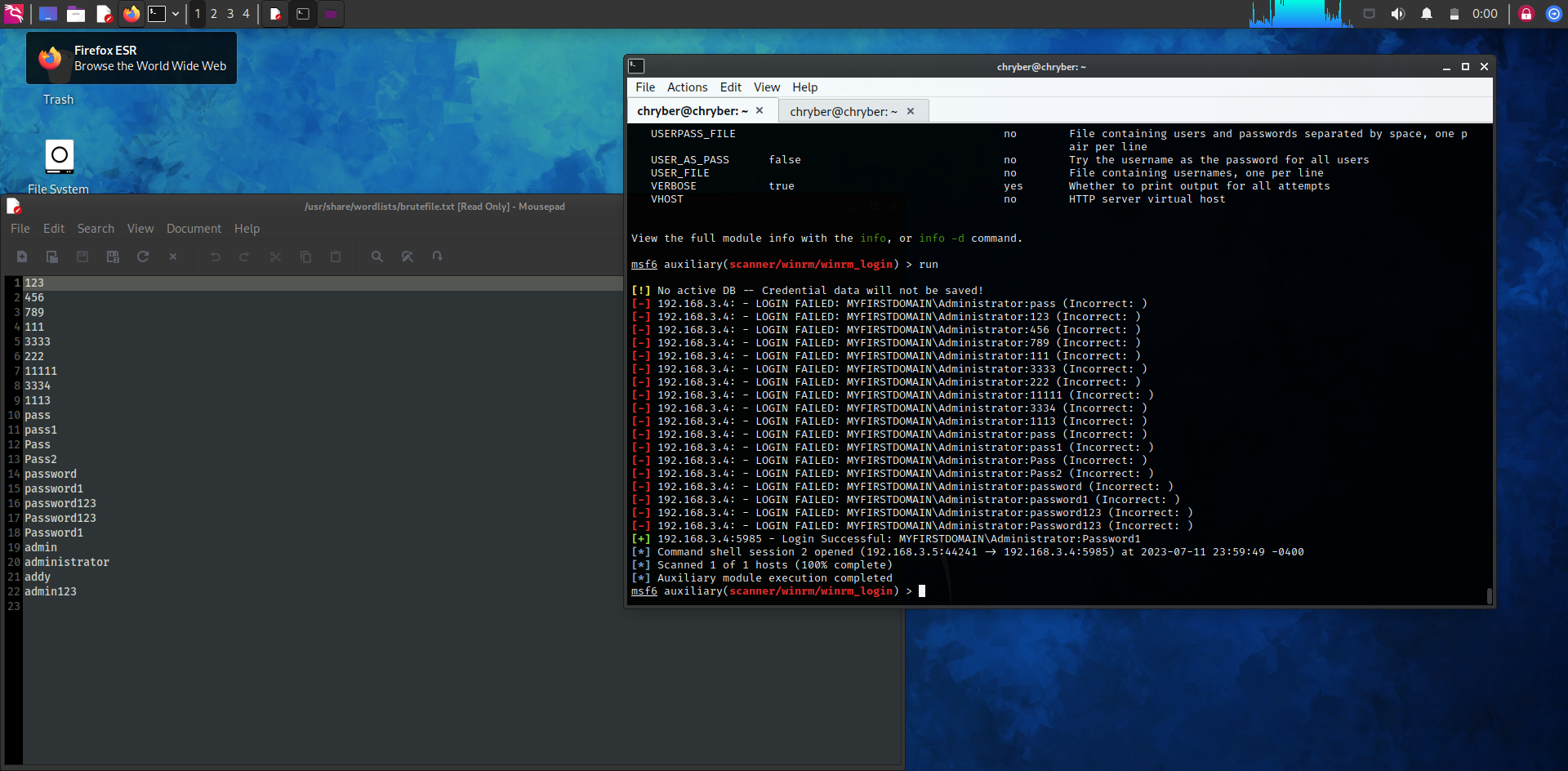
Task: Open the Actions menu in the terminal
Action: pos(687,87)
